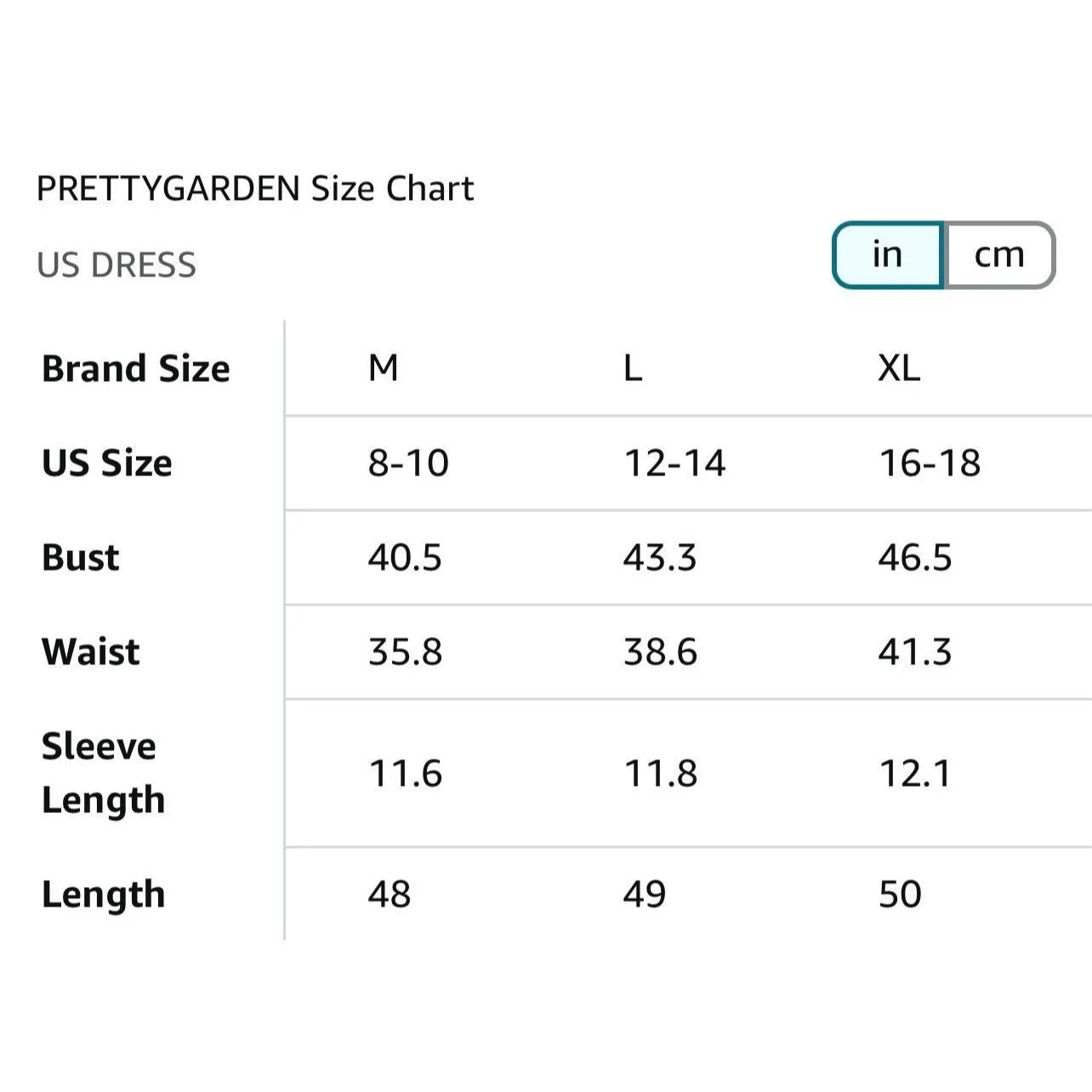The width and height of the screenshot is (1092, 1092).
Task: Select the M brand size column
Action: tap(383, 368)
